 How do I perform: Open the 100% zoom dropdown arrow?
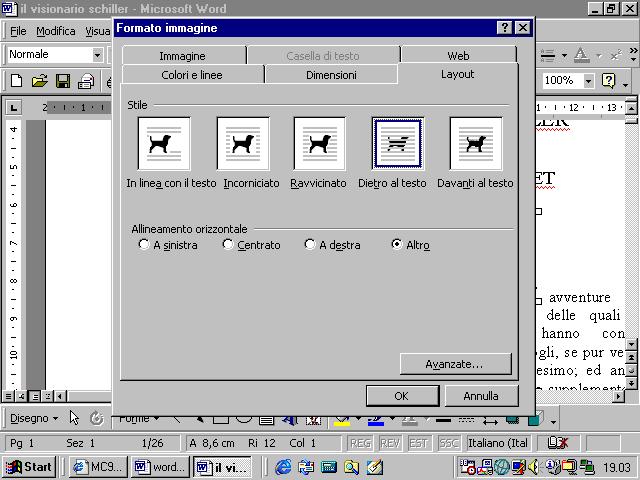pos(588,81)
